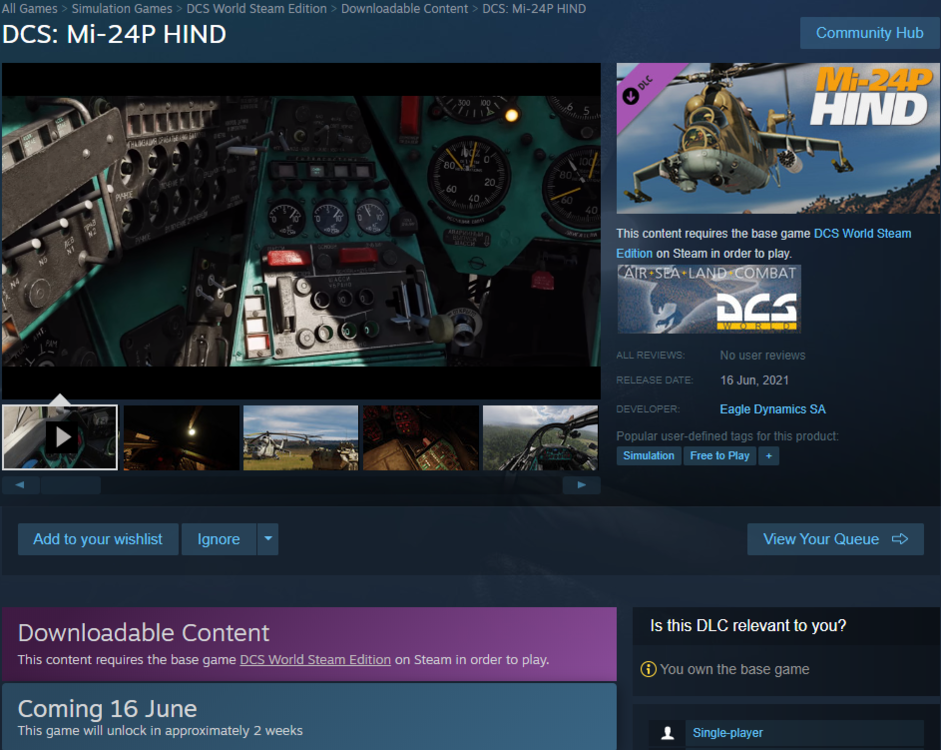Click the Ignore button
The image size is (941, 750).
point(218,539)
